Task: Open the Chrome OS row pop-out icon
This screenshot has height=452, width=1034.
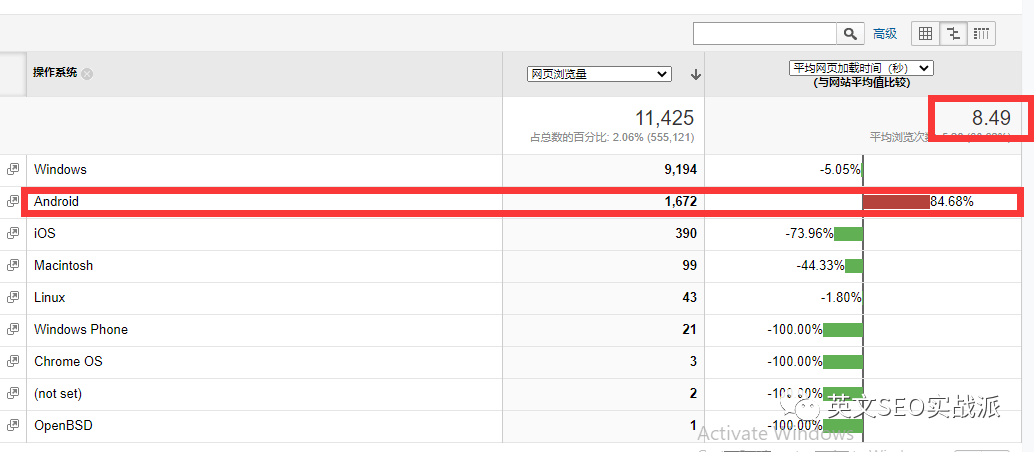Action: (x=13, y=362)
